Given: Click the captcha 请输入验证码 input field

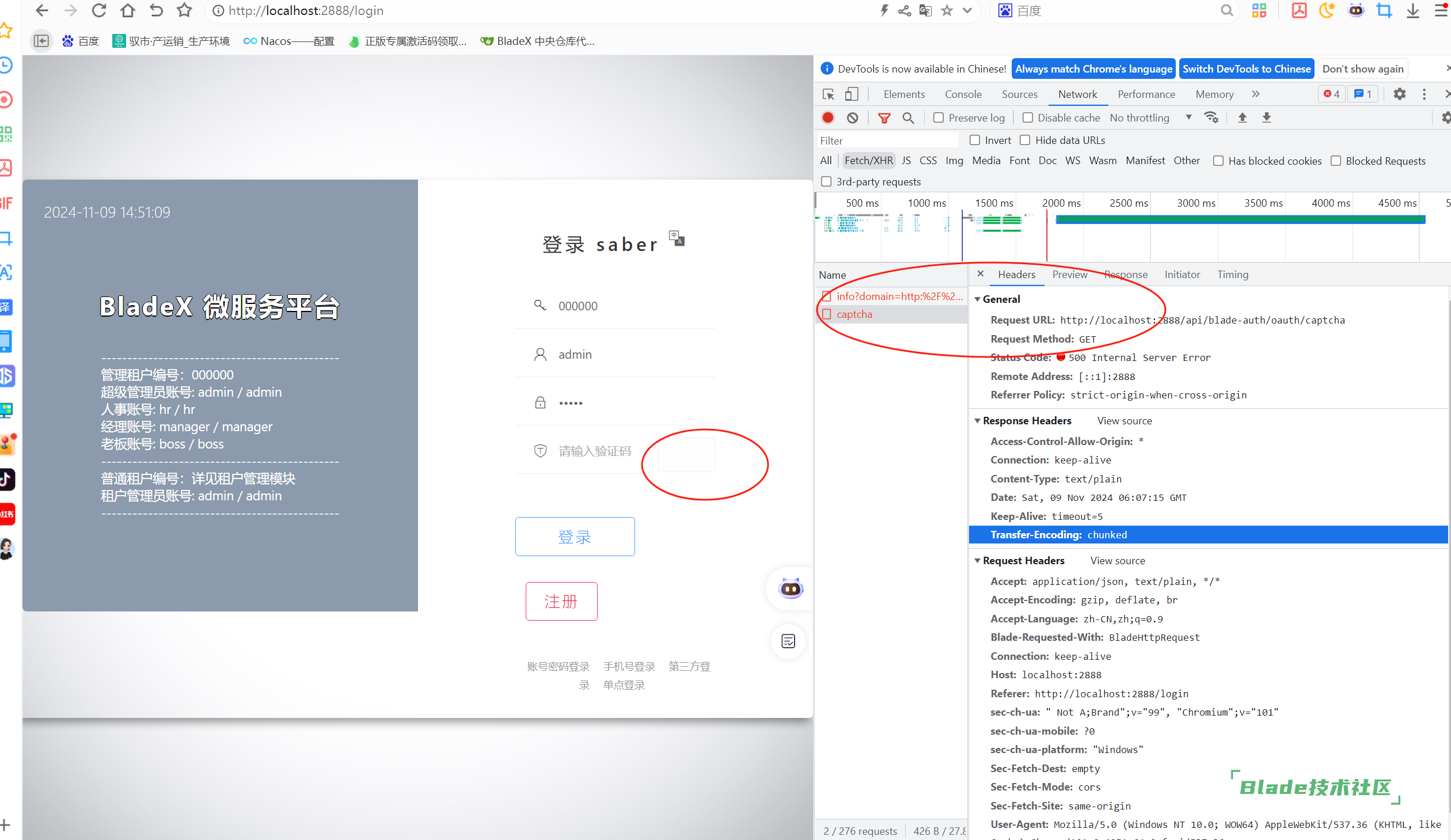Looking at the screenshot, I should pyautogui.click(x=596, y=451).
